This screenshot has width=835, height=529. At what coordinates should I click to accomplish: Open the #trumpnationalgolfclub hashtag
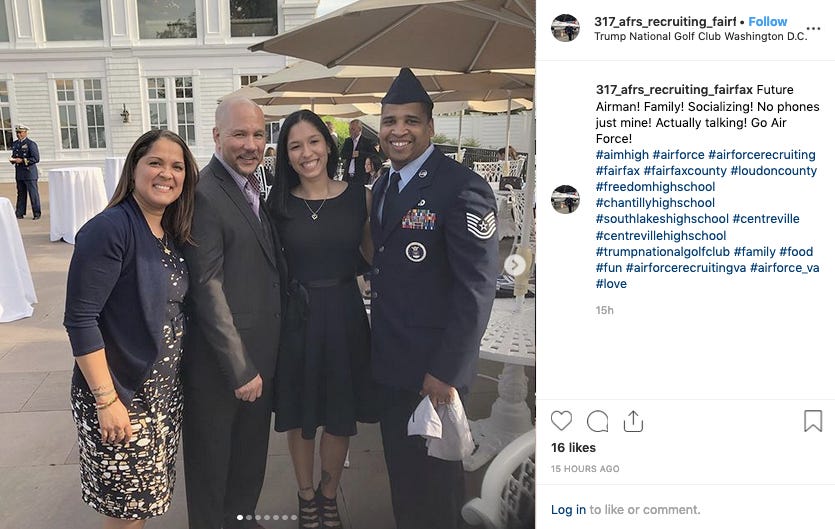(x=662, y=251)
